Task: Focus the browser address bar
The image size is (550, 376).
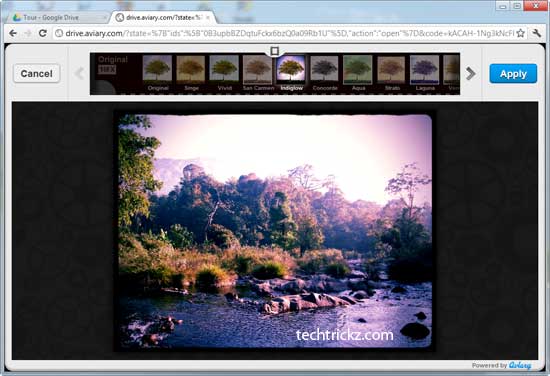Action: (285, 33)
